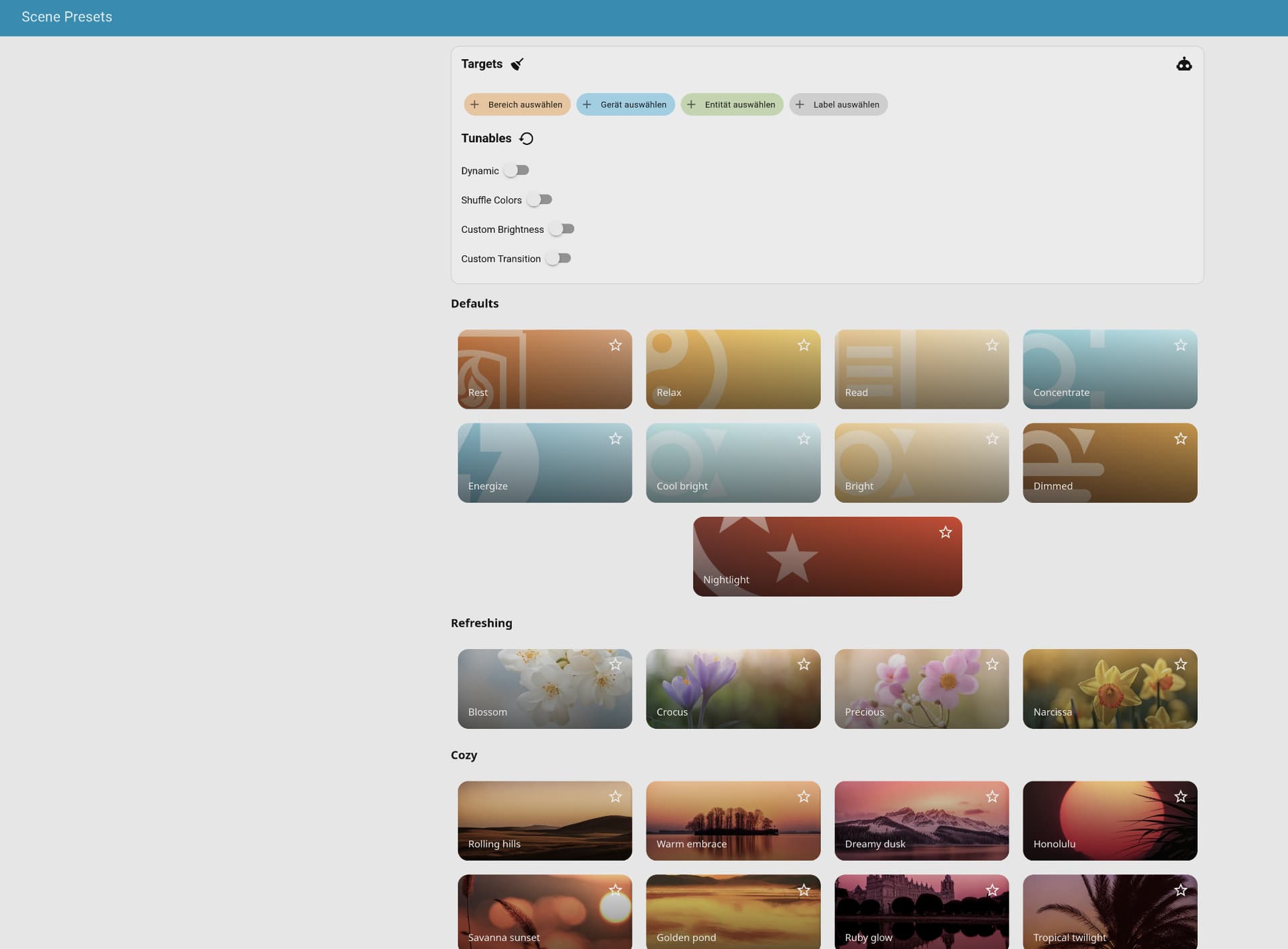Click the robot icon in Targets card
The width and height of the screenshot is (1288, 949).
click(1183, 64)
